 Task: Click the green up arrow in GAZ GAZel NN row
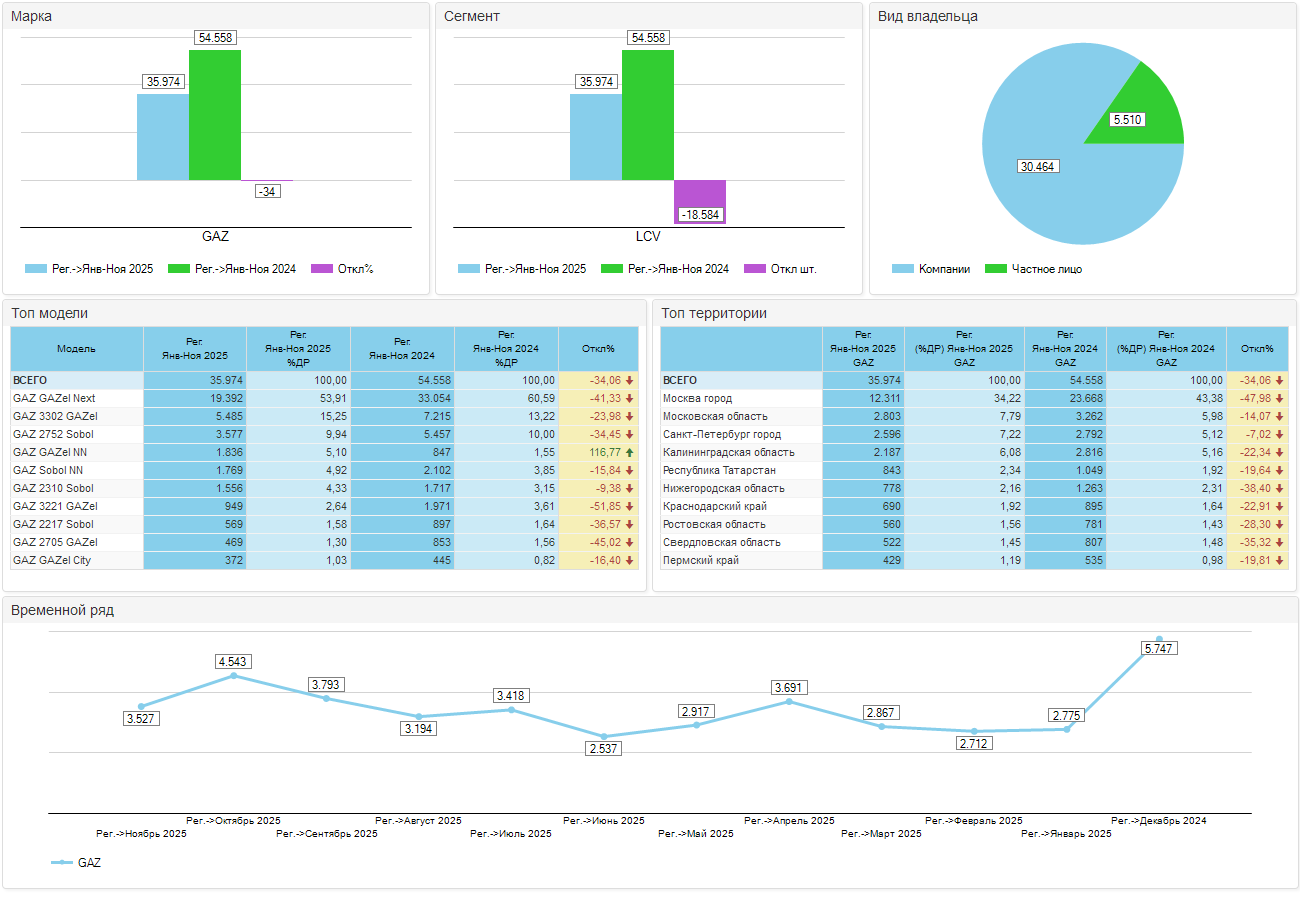click(630, 453)
